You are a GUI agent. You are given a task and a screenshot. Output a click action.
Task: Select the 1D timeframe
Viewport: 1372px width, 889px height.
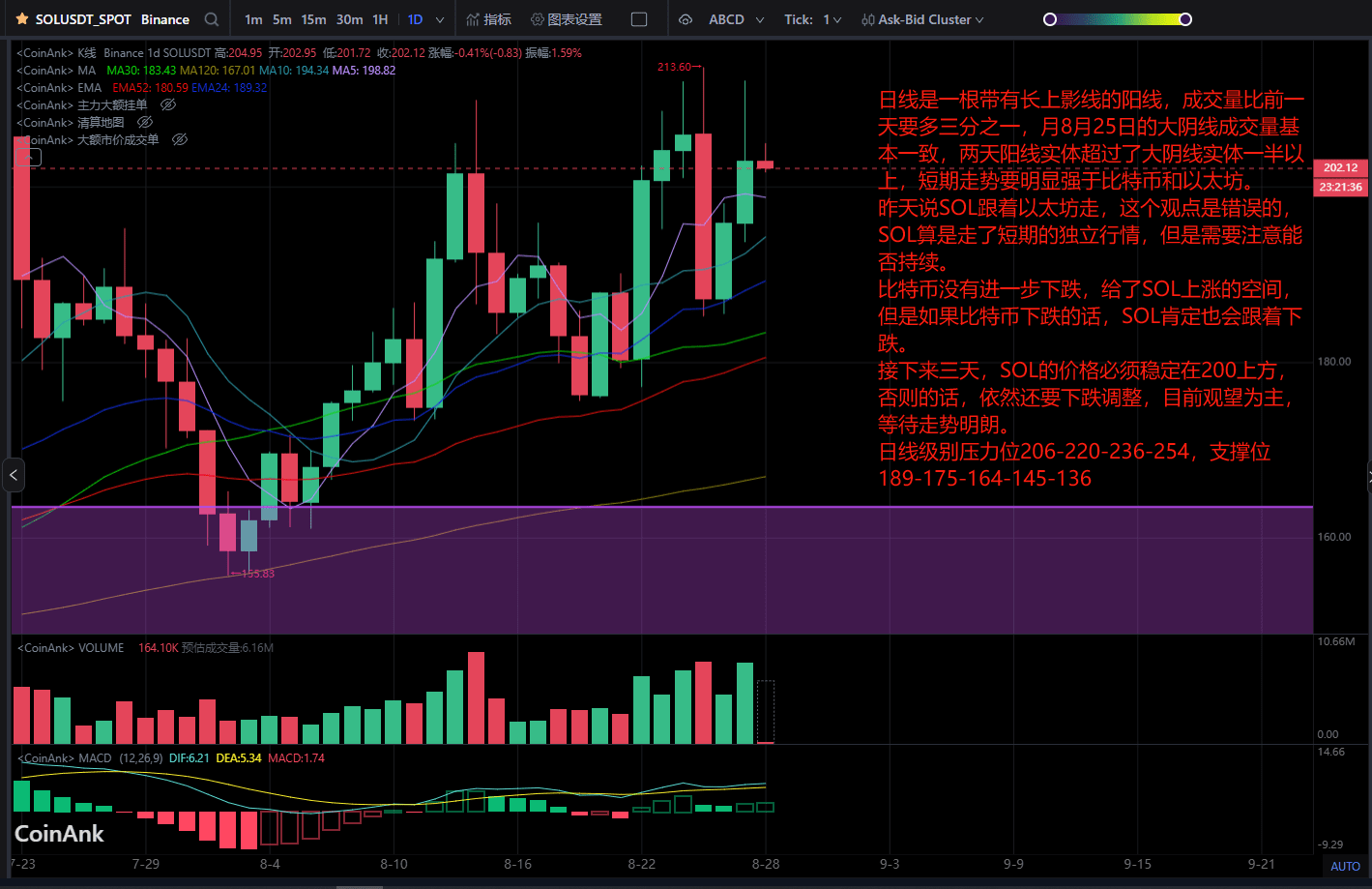[x=415, y=19]
